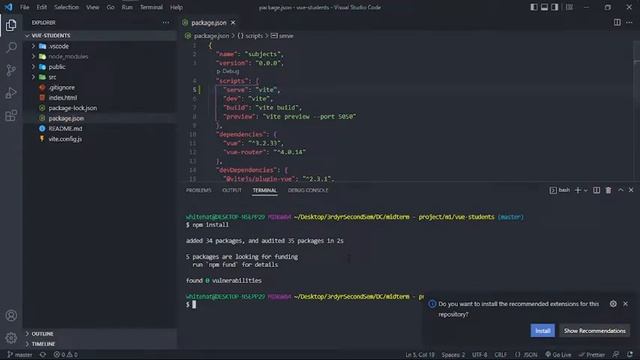Open package-lock.json file
Viewport: 640px width, 360px height.
click(100, 108)
